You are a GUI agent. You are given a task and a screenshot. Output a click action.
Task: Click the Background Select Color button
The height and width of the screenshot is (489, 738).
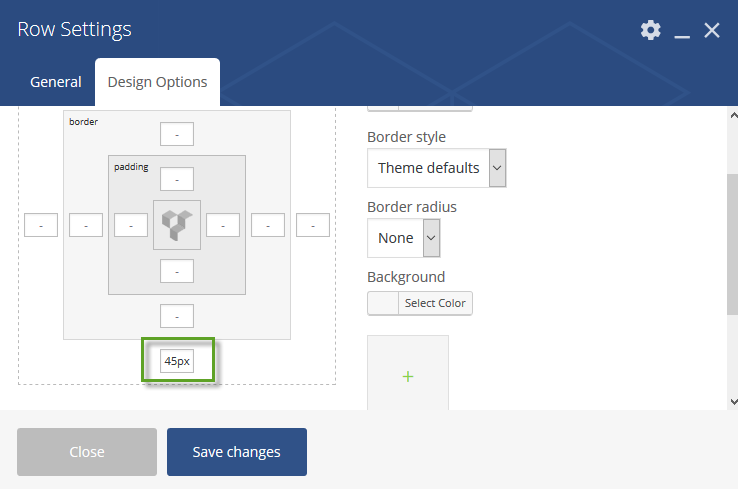tap(420, 303)
